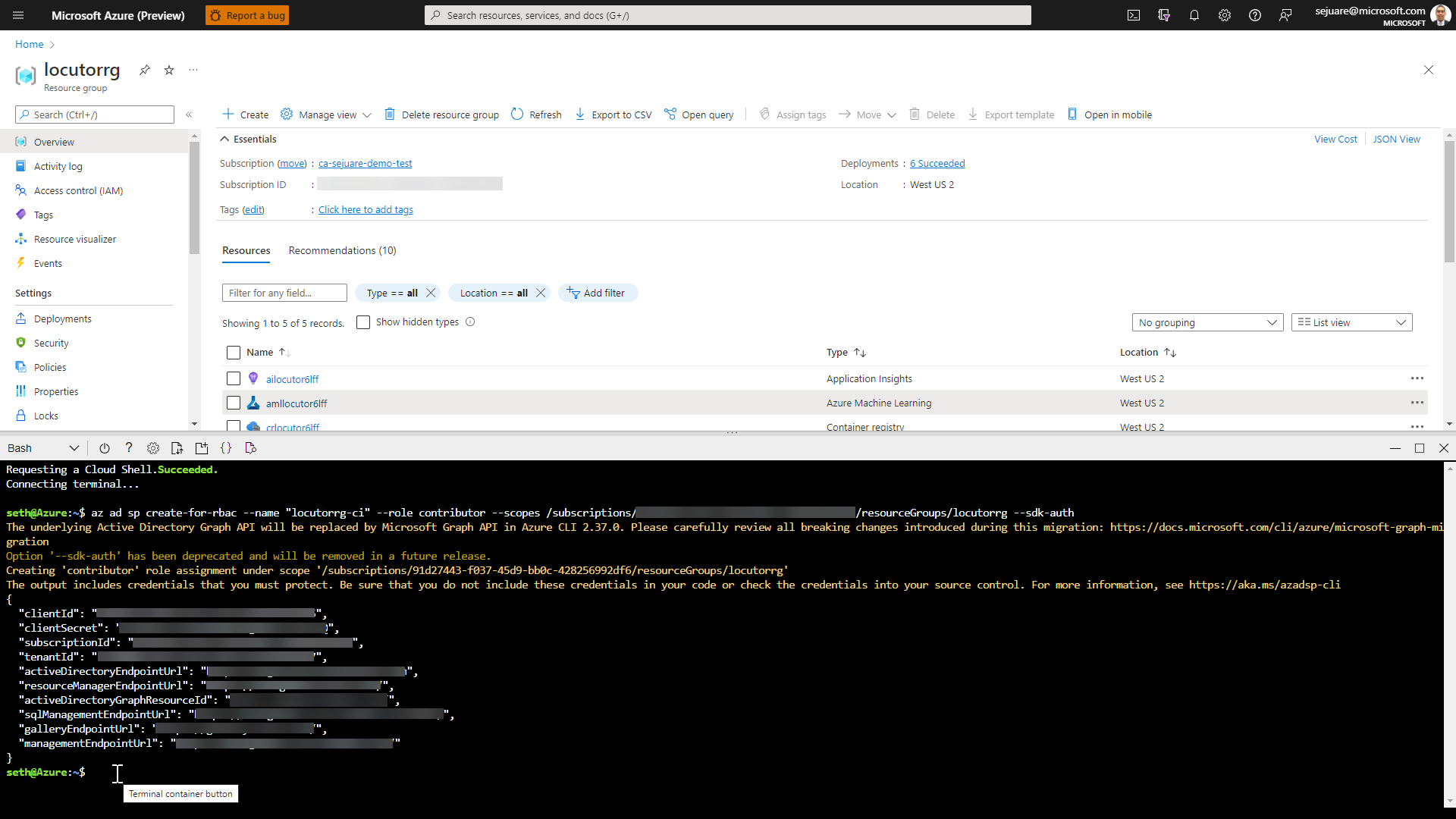
Task: Expand the List view dropdown
Action: [x=1352, y=322]
